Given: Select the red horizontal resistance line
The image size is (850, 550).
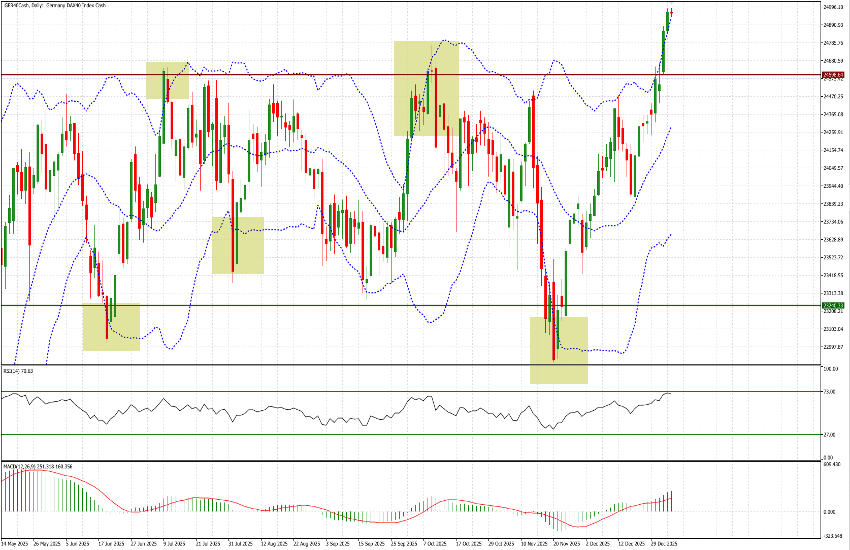Looking at the screenshot, I should [300, 74].
